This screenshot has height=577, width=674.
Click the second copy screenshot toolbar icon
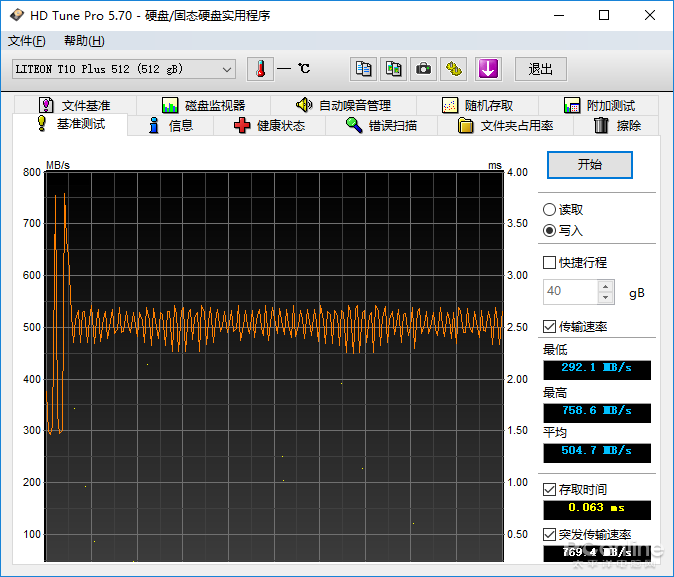point(394,69)
